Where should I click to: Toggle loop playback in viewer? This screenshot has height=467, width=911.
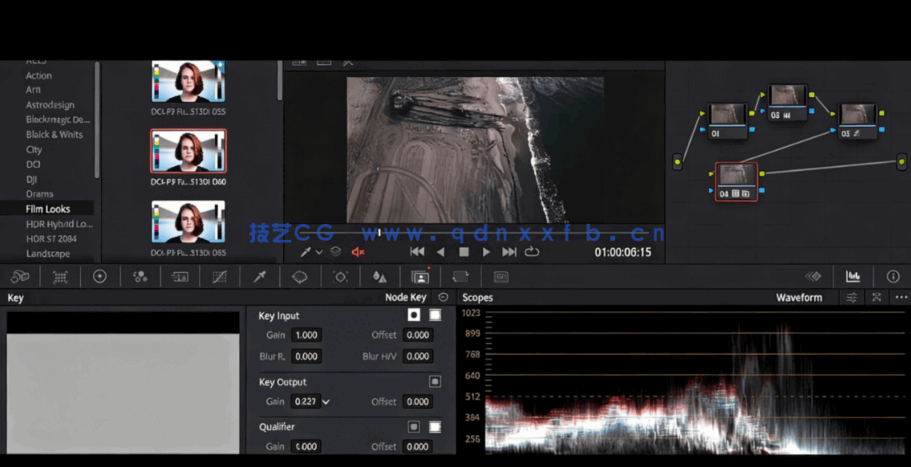[532, 252]
